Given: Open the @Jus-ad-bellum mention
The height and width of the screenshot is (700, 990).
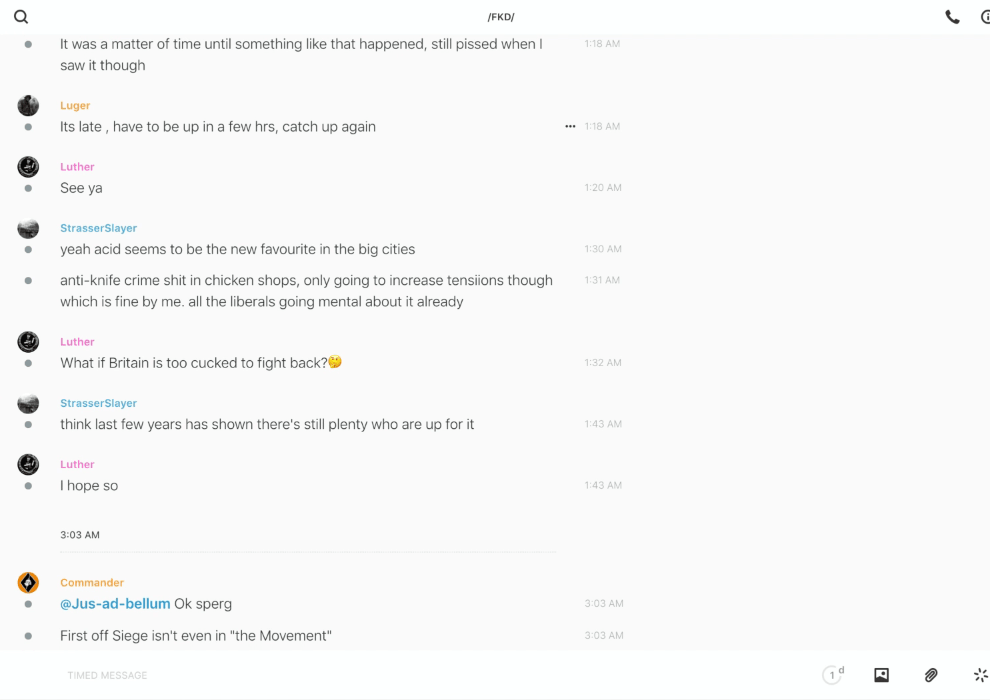Looking at the screenshot, I should (115, 604).
